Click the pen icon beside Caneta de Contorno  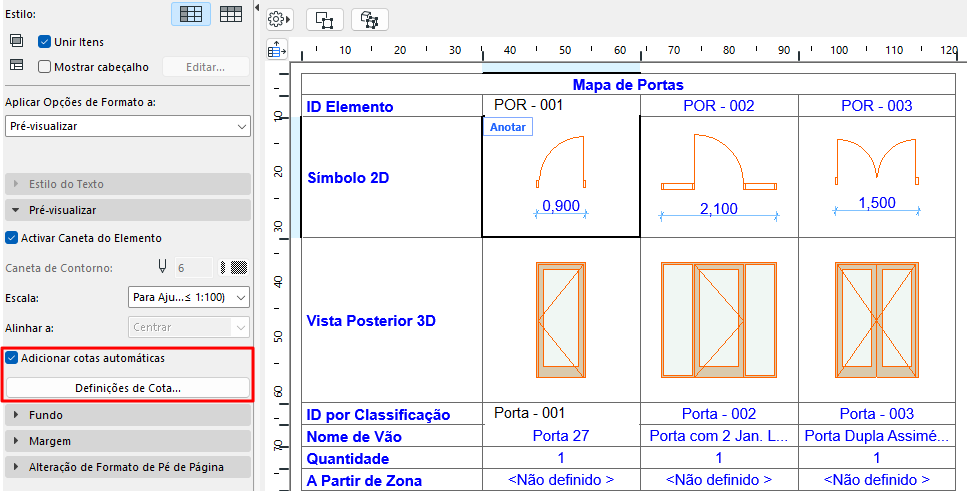tap(162, 267)
